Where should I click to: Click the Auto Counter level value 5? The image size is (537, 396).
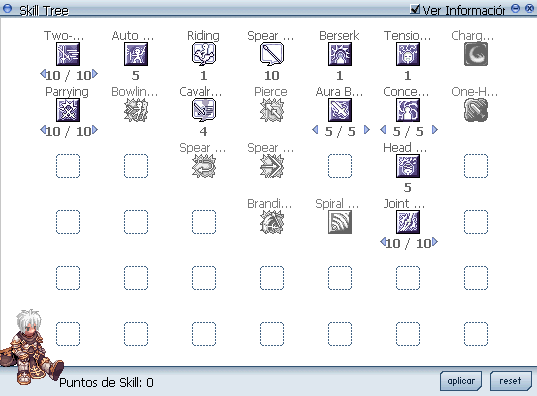tap(136, 75)
